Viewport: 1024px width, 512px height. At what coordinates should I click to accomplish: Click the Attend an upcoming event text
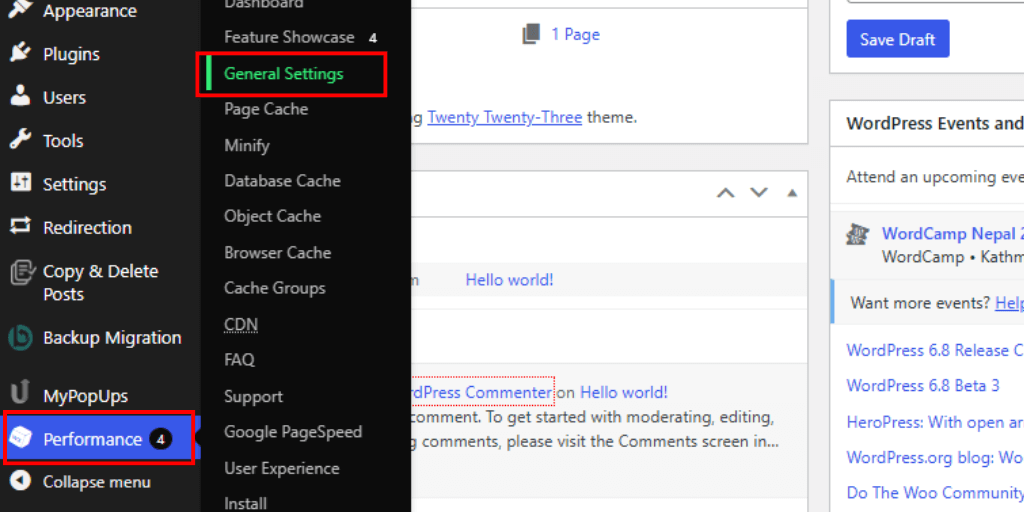coord(935,177)
